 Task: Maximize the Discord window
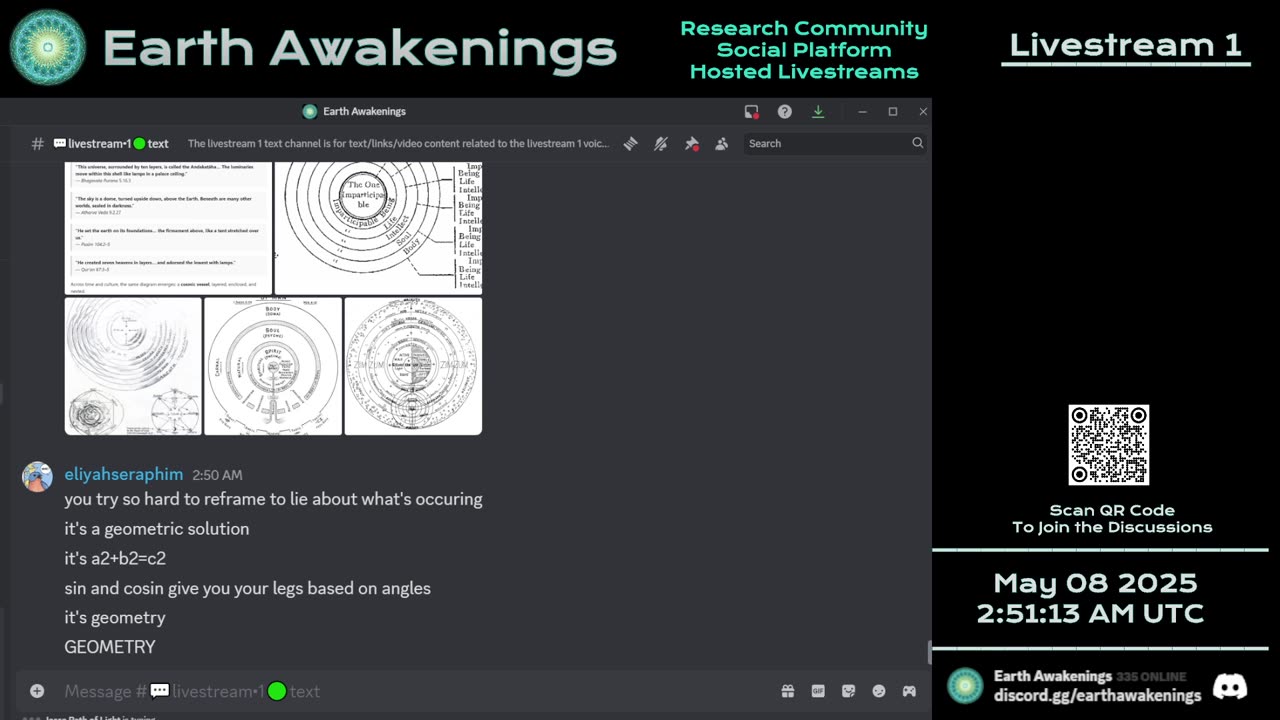(893, 111)
